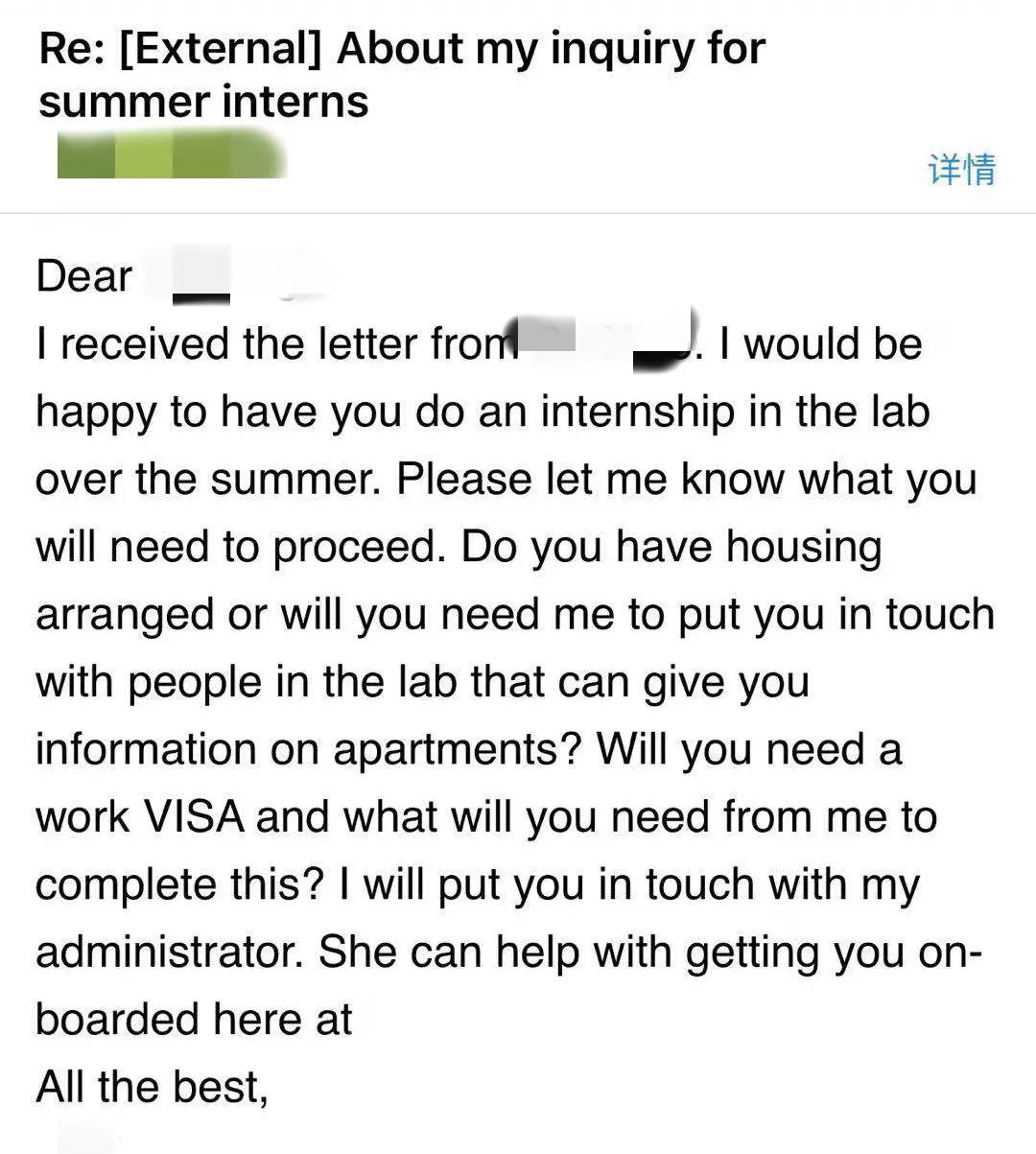Screen dimensions: 1036x1154
Task: Click the redacted name after "letter from"
Action: [x=606, y=342]
